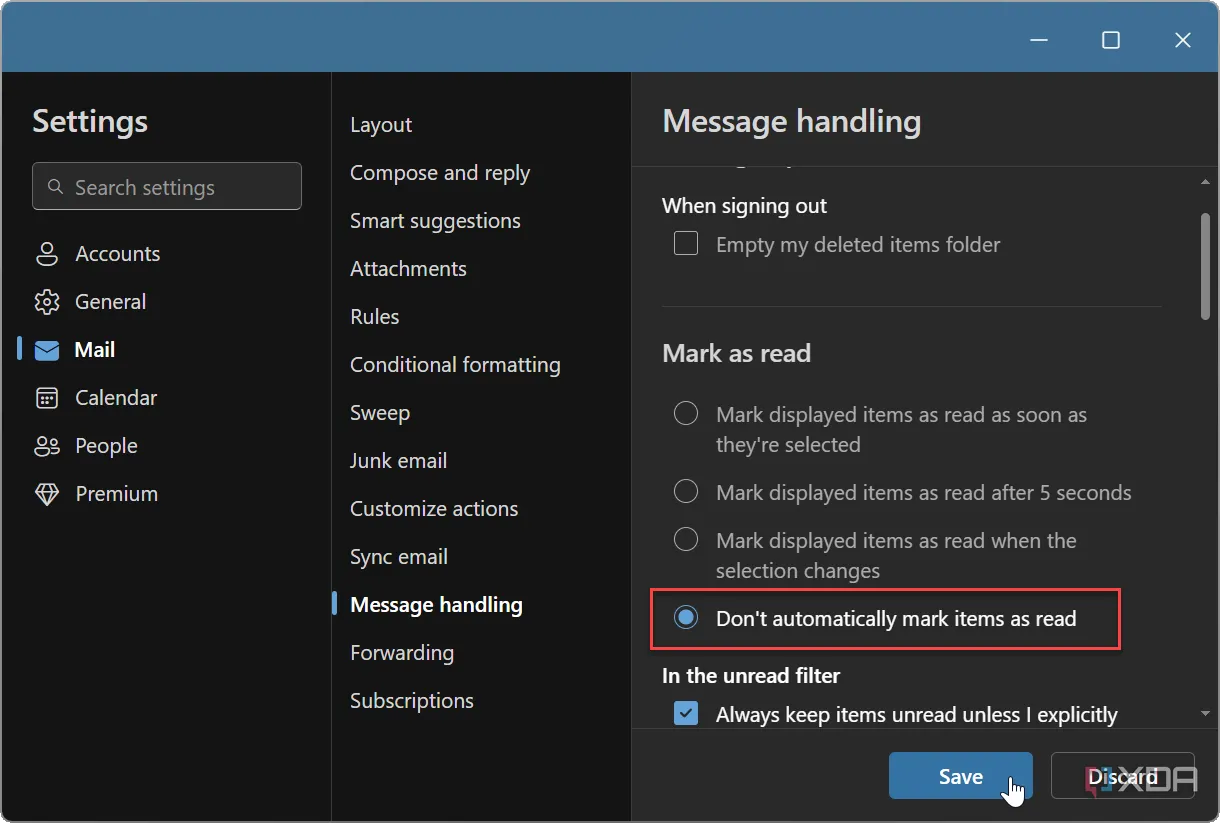
Task: Open Sweep settings
Action: coord(380,413)
